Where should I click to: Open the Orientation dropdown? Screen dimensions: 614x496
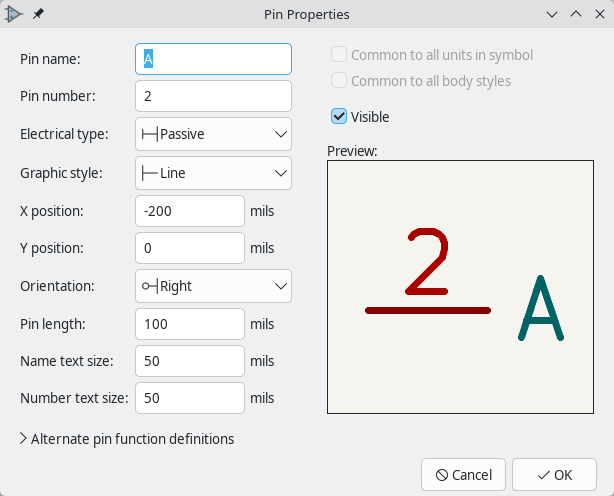[213, 286]
